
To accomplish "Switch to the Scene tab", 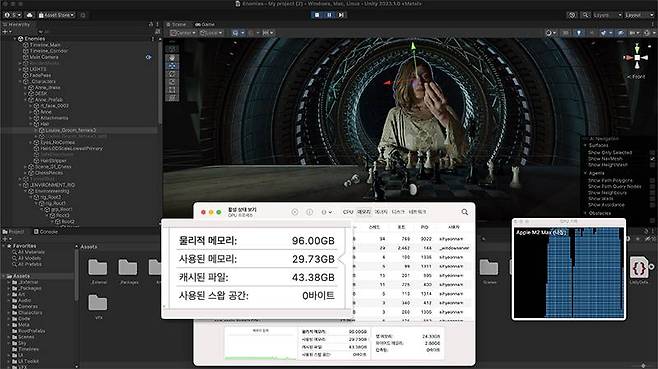I will pyautogui.click(x=176, y=24).
